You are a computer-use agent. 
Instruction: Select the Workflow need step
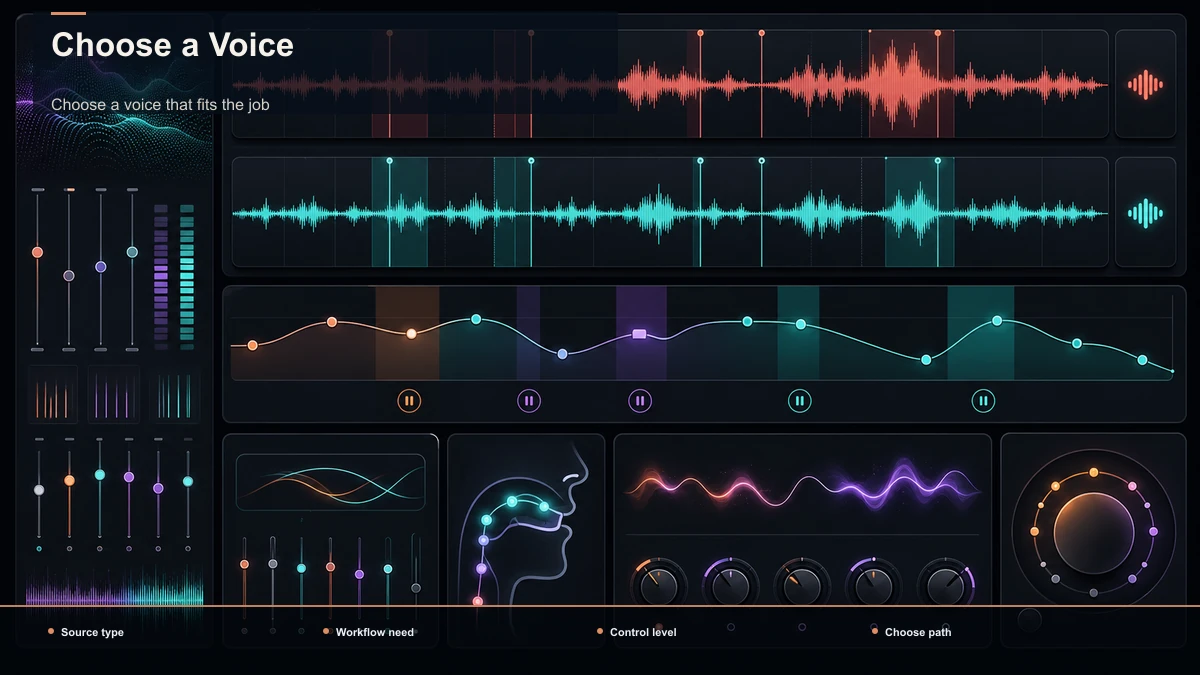tap(368, 632)
